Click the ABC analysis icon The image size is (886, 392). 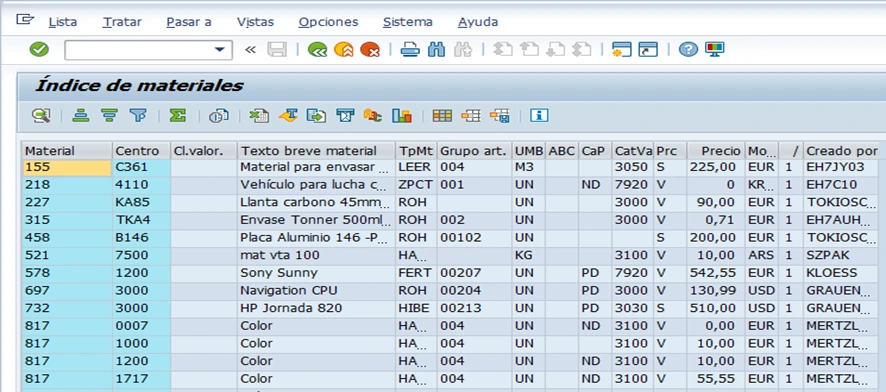click(373, 116)
